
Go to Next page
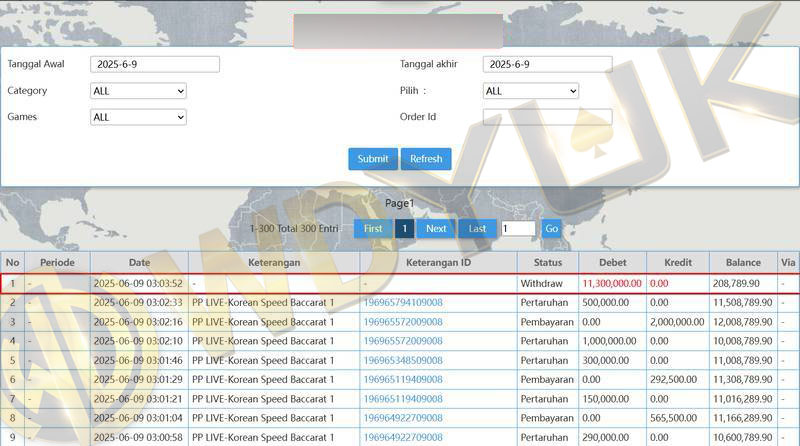[436, 229]
